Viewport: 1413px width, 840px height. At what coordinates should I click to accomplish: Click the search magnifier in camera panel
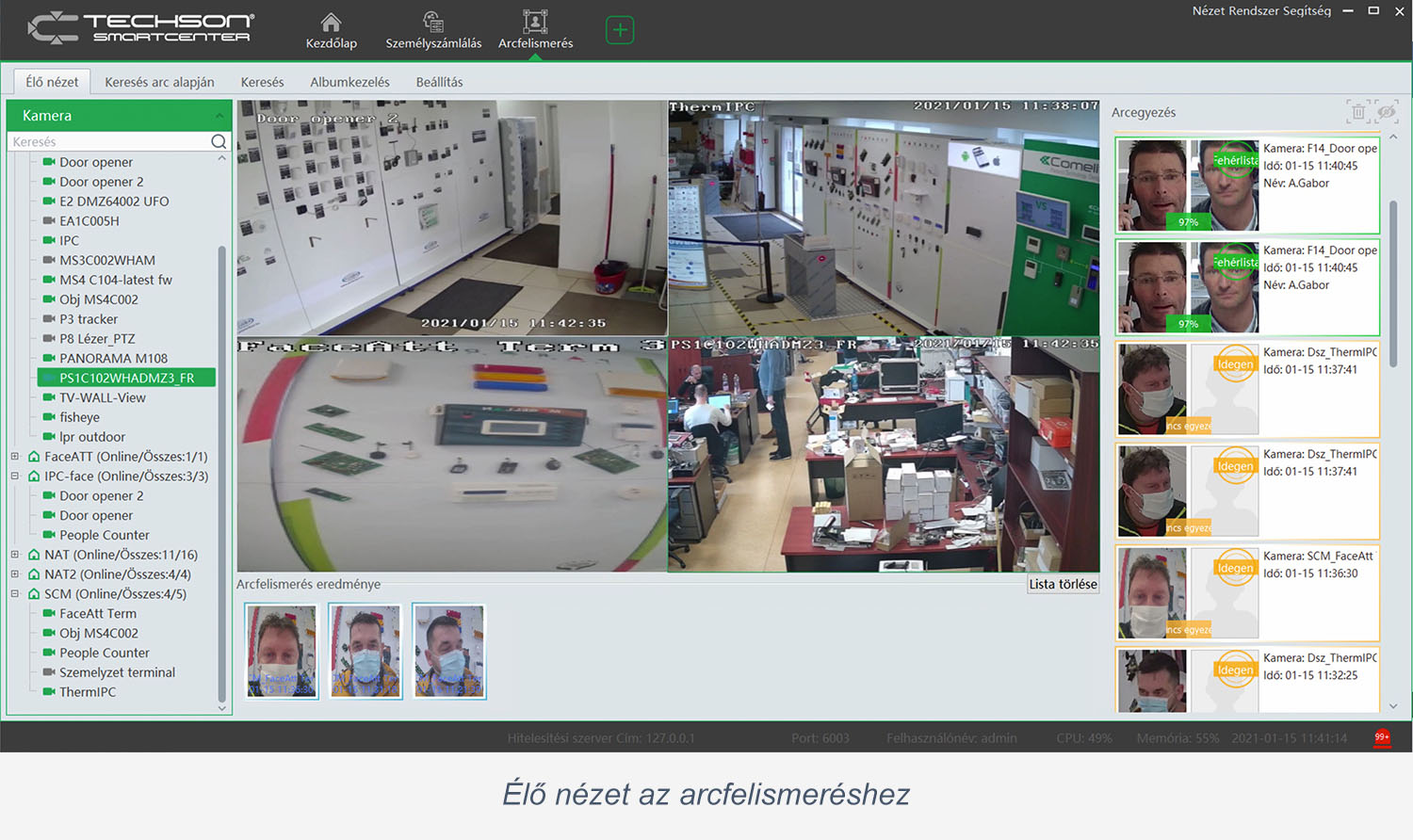[219, 141]
